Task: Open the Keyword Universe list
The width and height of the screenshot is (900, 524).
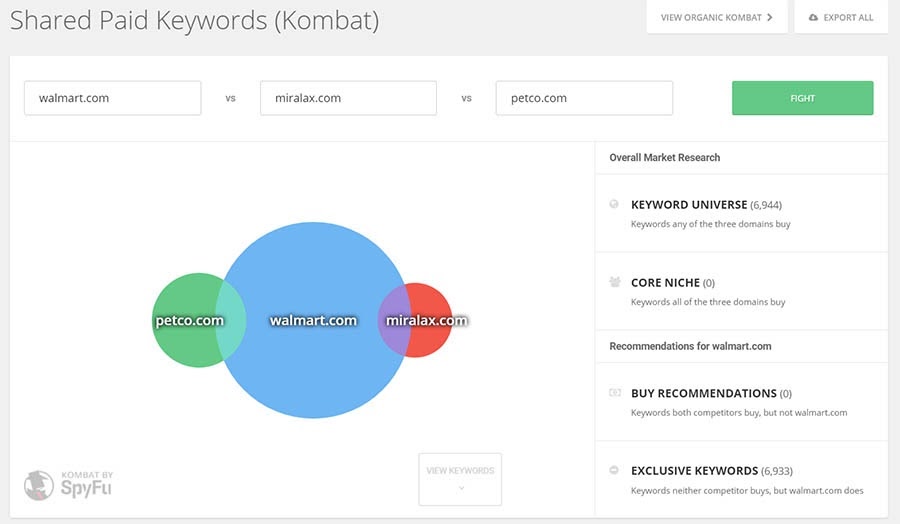Action: pyautogui.click(x=689, y=204)
